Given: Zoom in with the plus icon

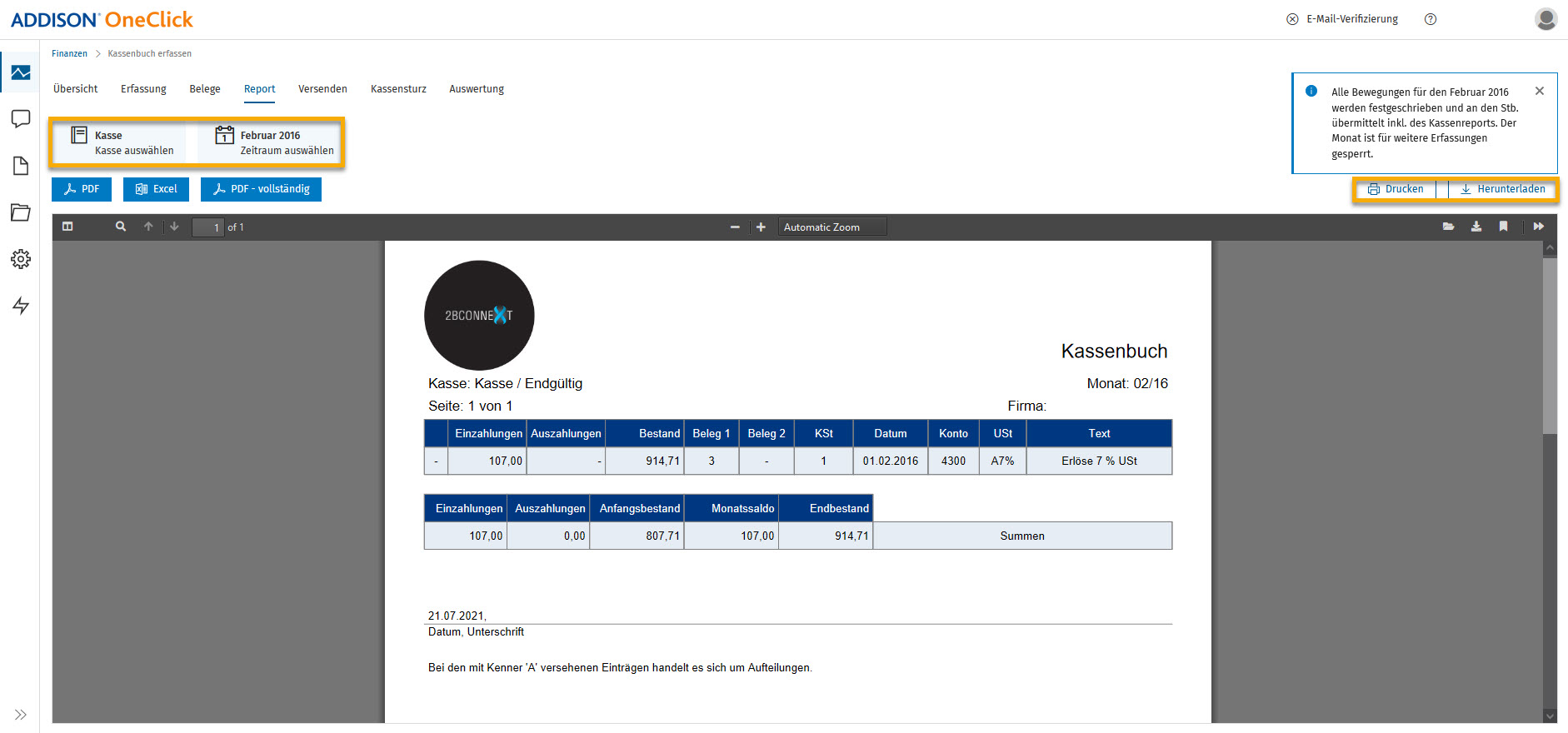Looking at the screenshot, I should point(761,227).
